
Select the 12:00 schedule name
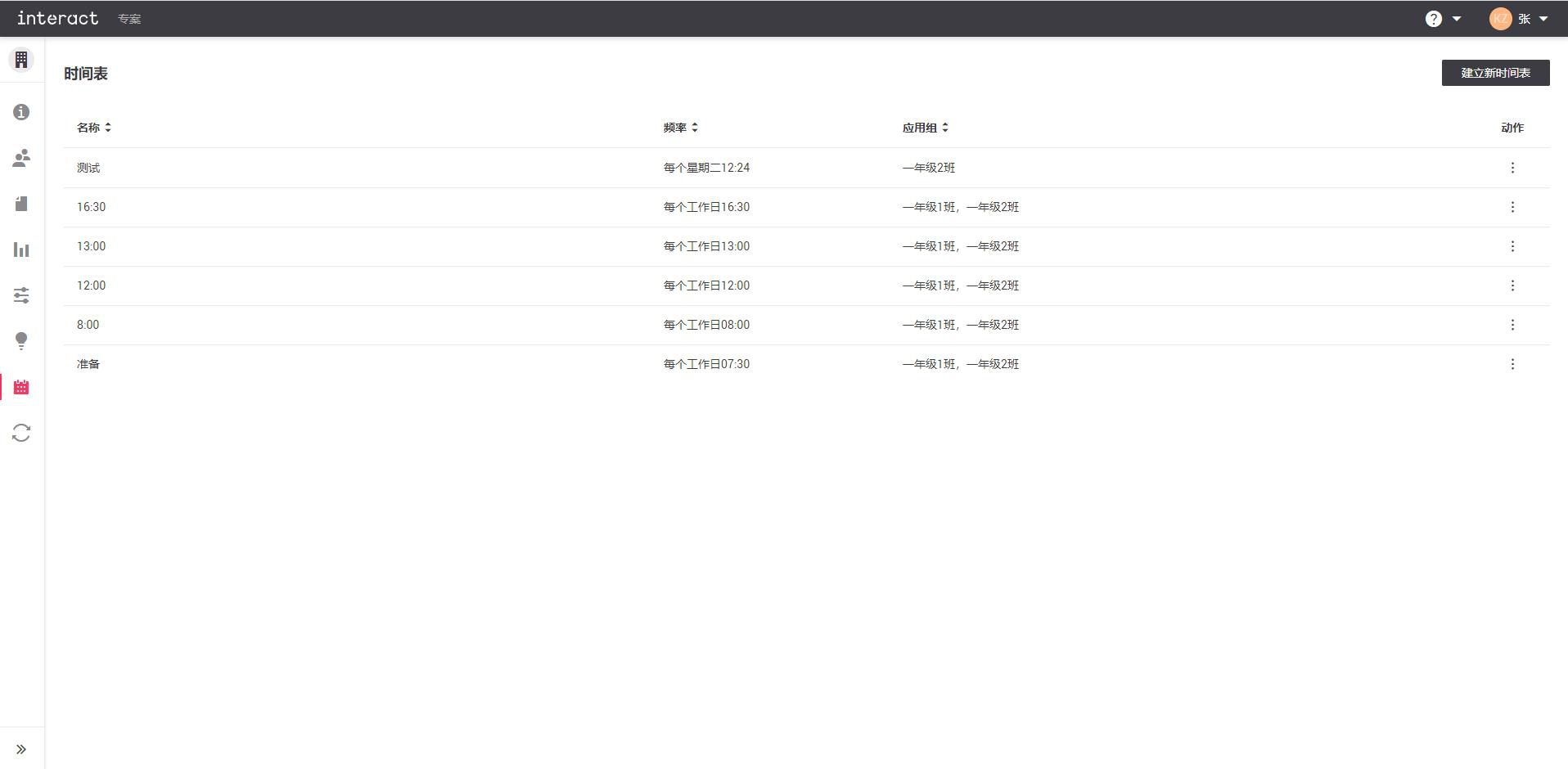tap(91, 286)
